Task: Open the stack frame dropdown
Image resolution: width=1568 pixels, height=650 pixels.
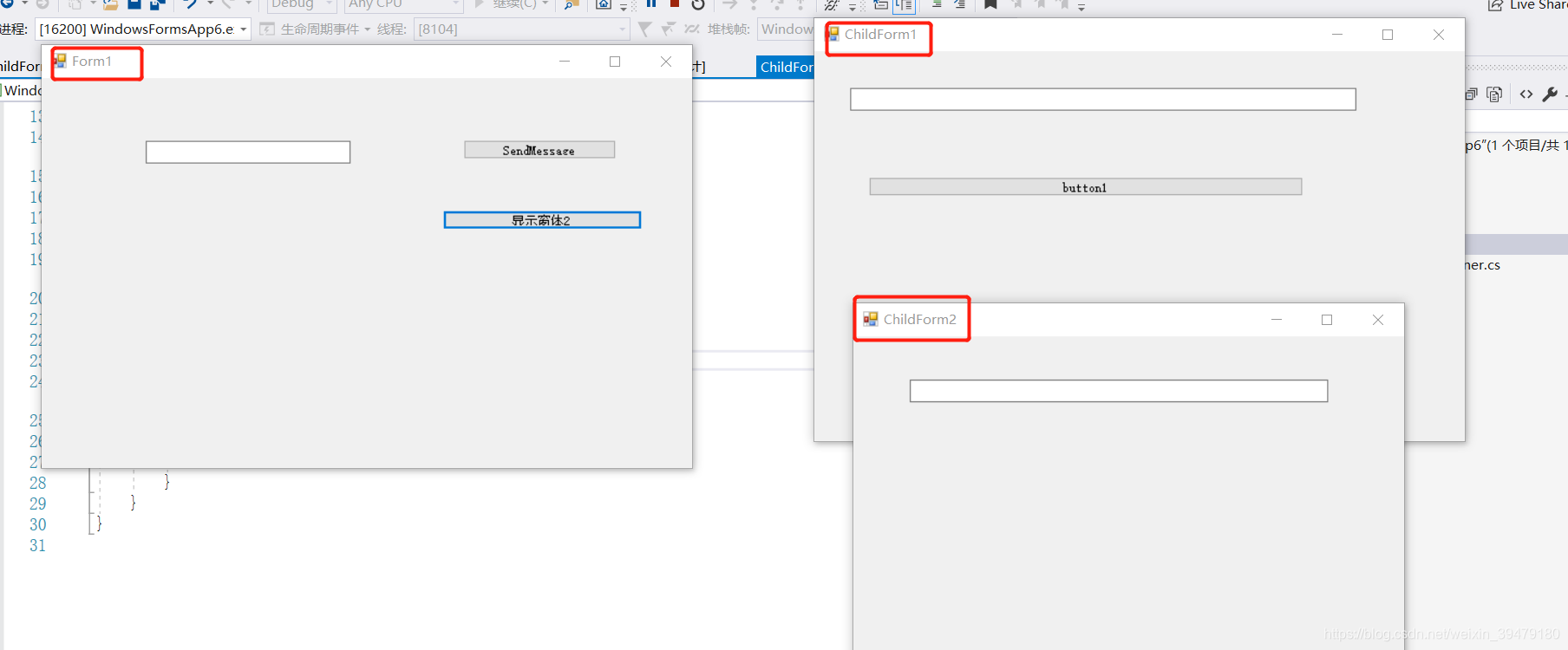Action: tap(786, 29)
